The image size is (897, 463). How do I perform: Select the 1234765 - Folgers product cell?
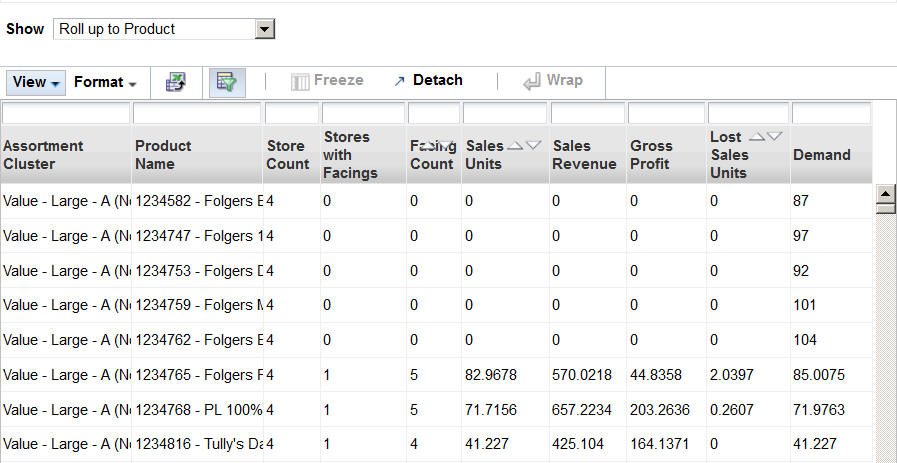pos(197,375)
